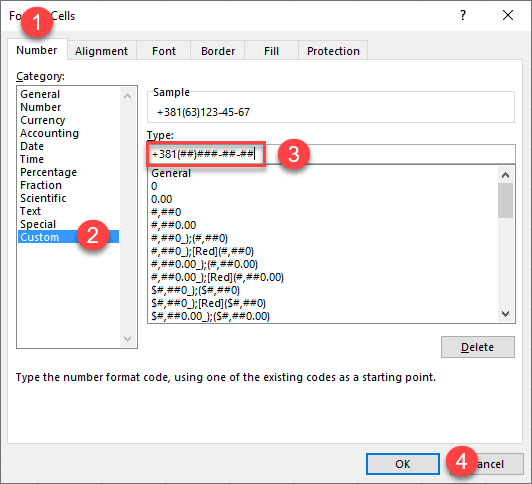Select the Number tab
Screen dimensions: 532x484
click(x=37, y=50)
